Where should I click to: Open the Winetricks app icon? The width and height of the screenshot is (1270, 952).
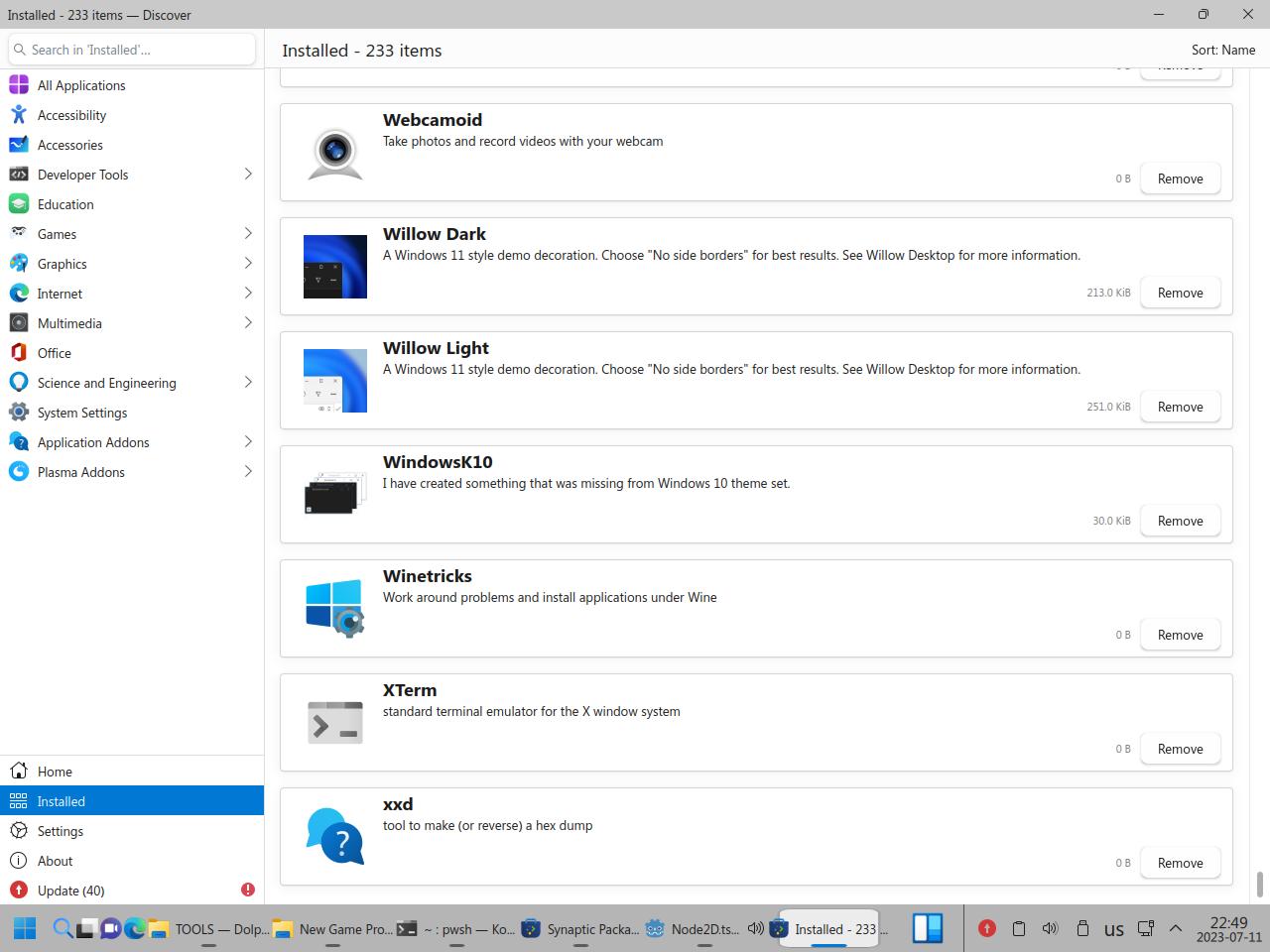pos(335,608)
